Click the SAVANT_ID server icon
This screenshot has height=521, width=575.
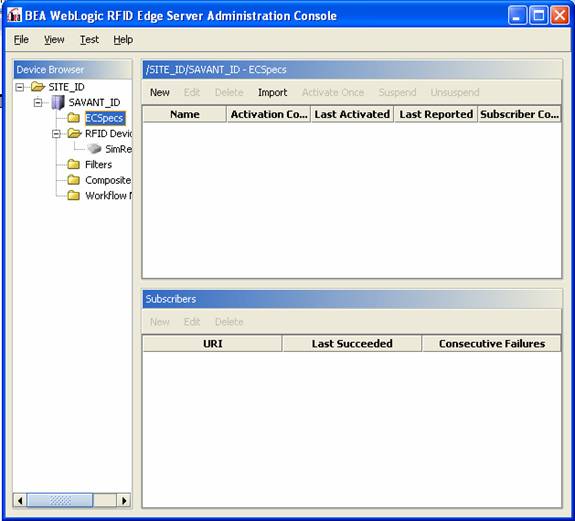(58, 103)
